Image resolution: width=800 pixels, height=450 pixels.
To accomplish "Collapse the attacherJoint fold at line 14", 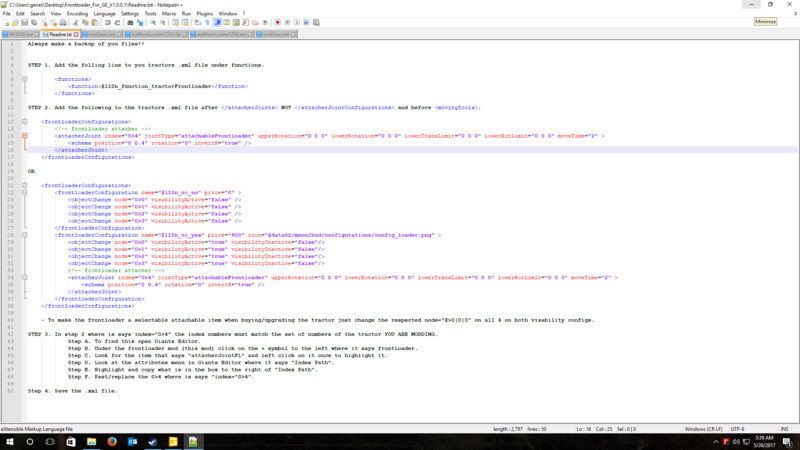I will [24, 134].
